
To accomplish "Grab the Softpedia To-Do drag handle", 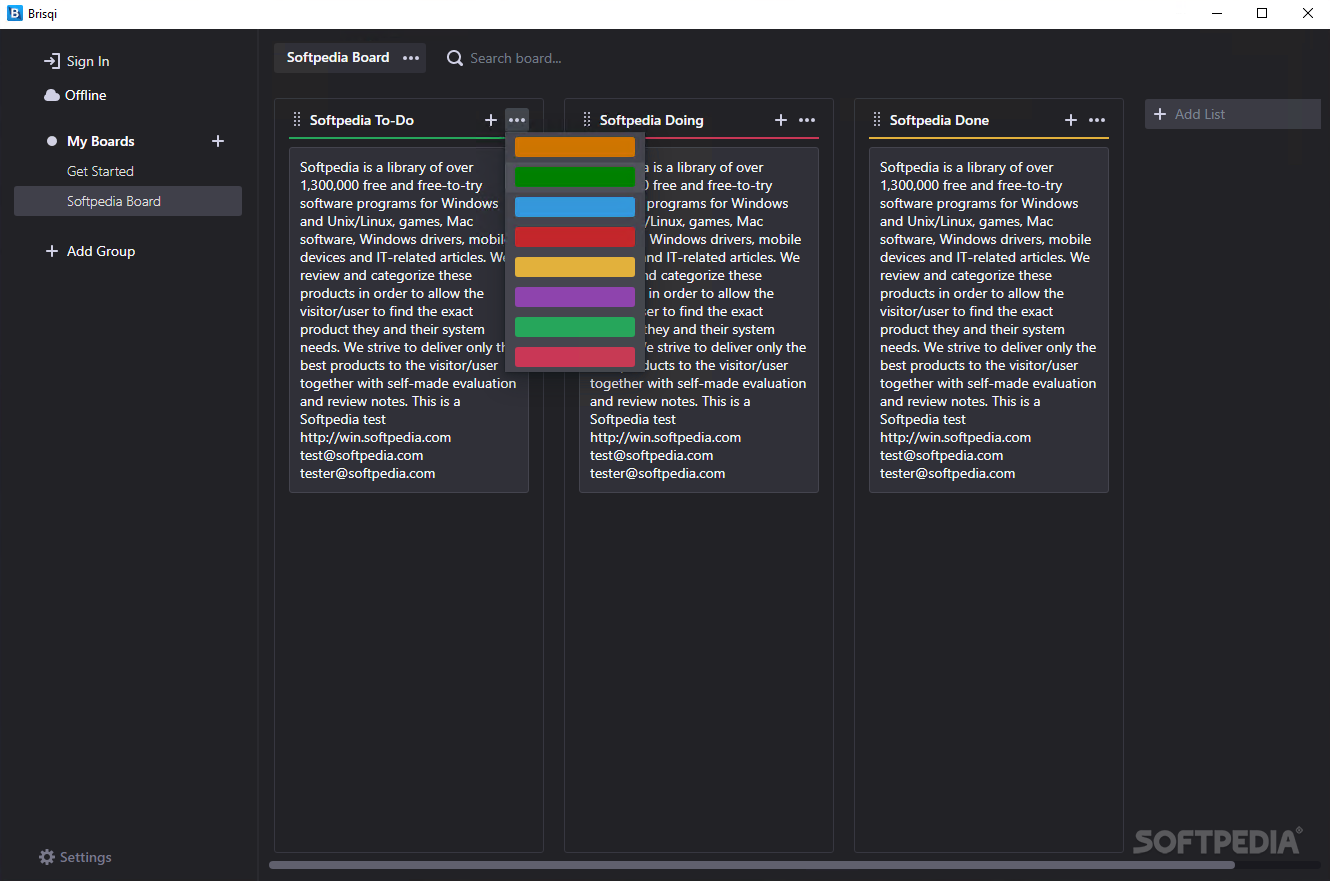I will pos(297,120).
